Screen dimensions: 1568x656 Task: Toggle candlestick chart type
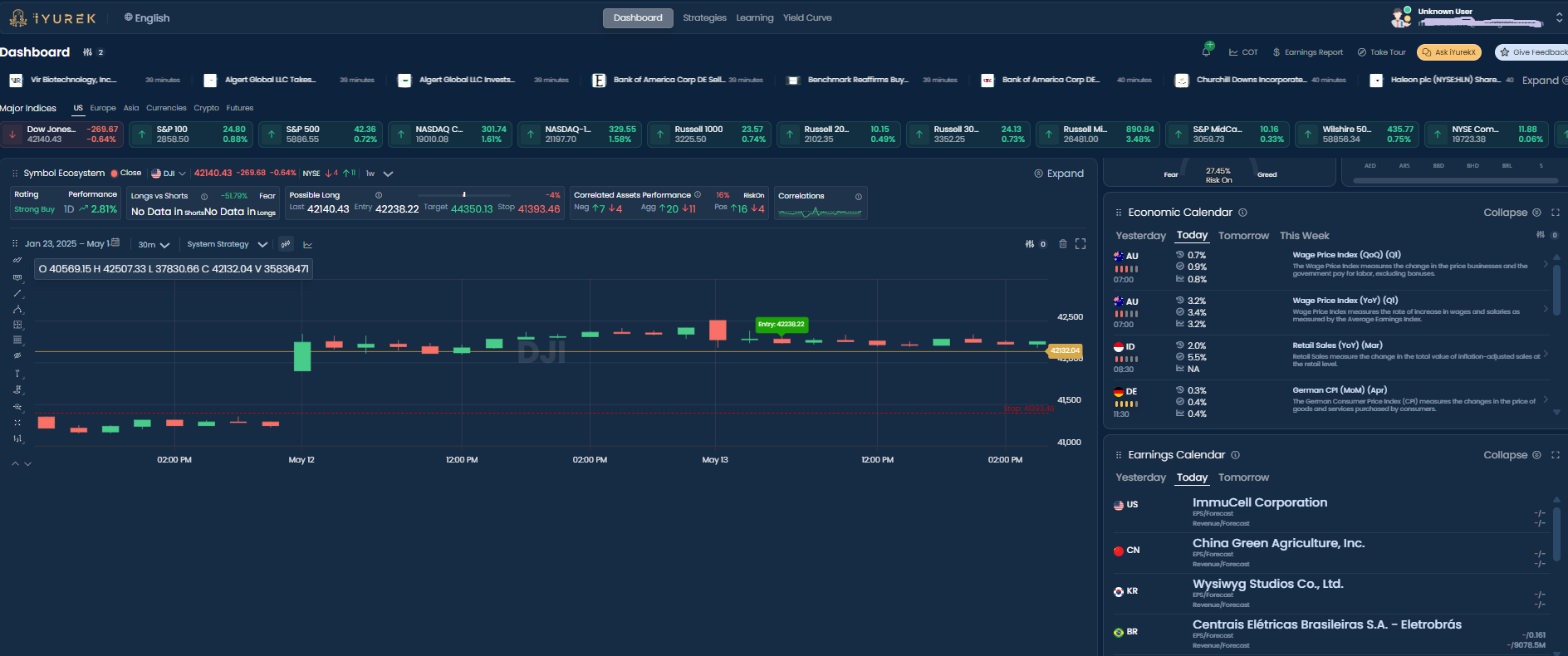pos(286,244)
